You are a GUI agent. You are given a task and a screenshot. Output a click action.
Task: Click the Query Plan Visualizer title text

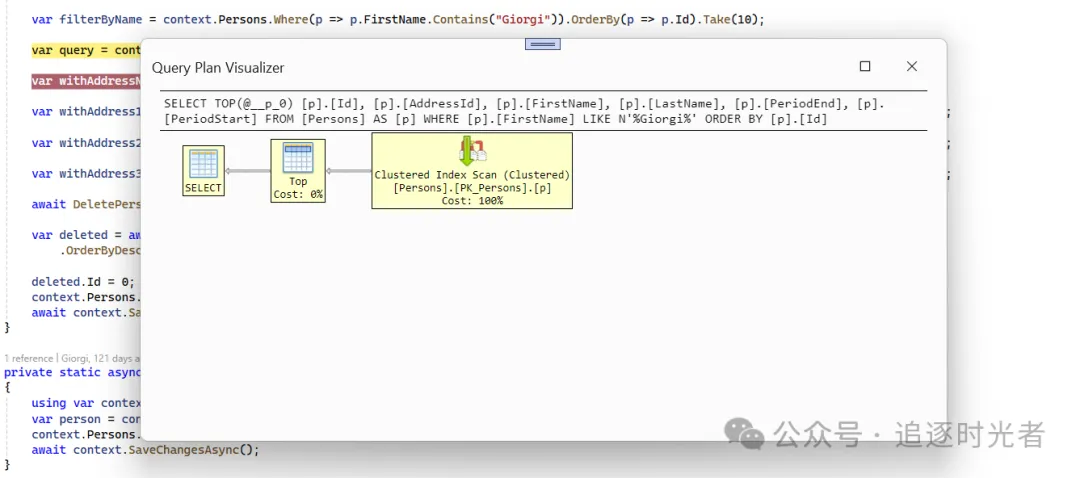(x=218, y=67)
